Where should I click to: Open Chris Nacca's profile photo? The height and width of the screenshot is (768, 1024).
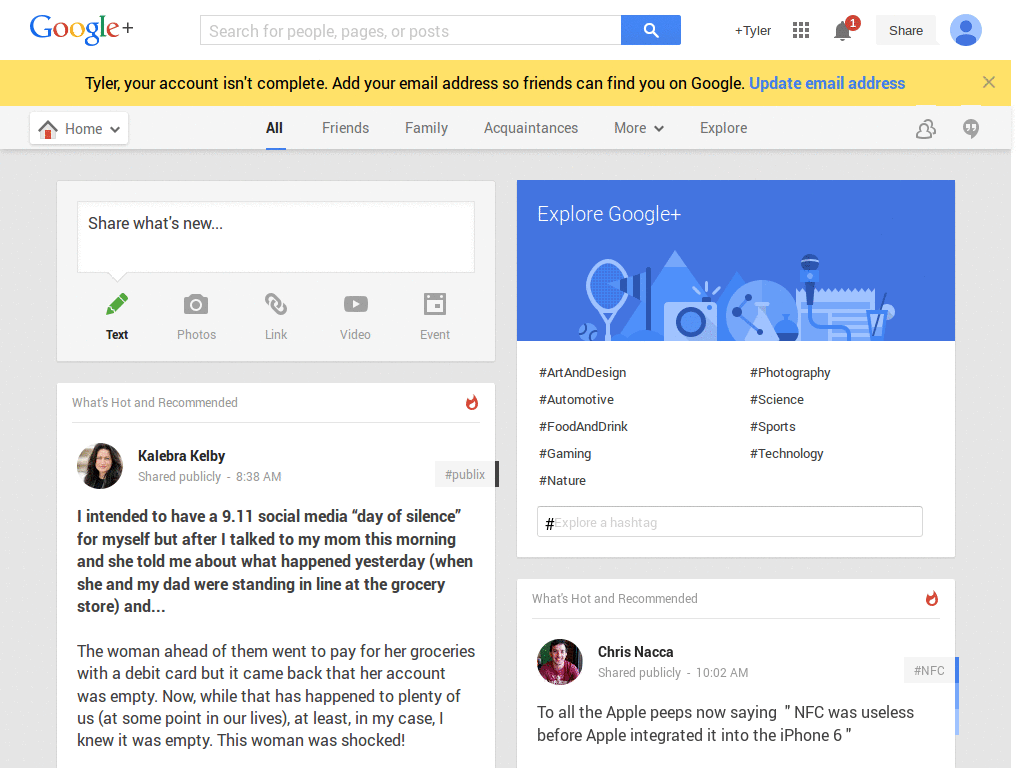[560, 662]
